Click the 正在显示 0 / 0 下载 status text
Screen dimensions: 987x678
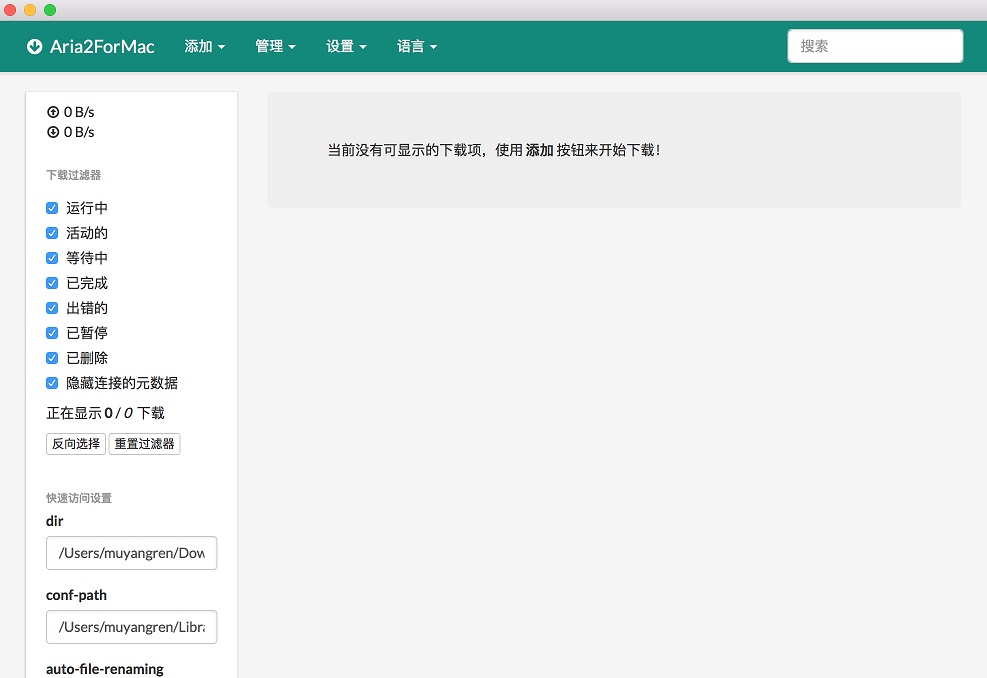pyautogui.click(x=105, y=413)
